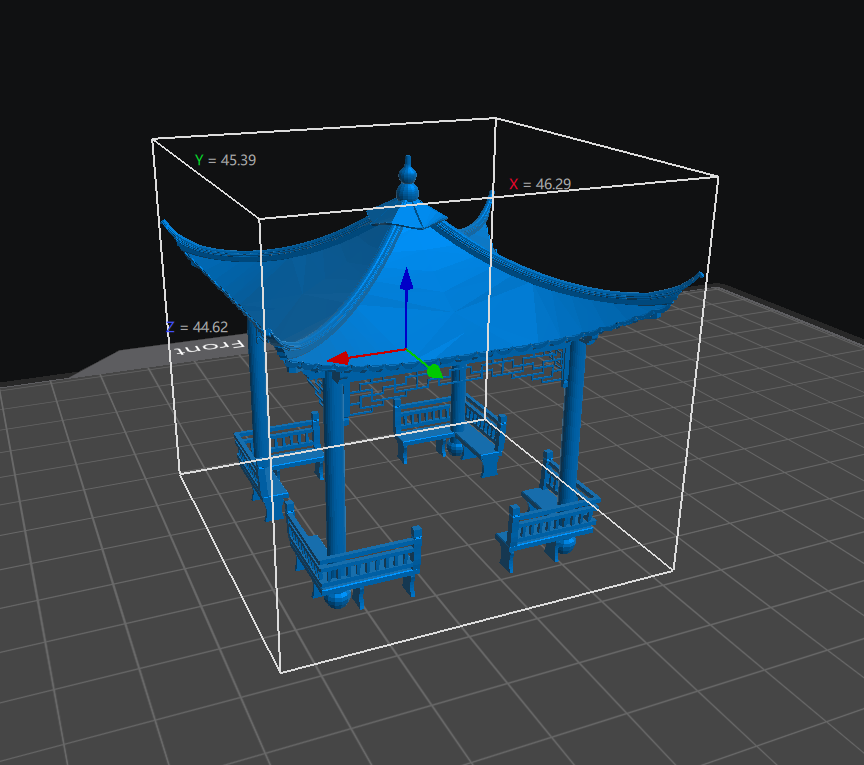Click the Front label on the build plate
The height and width of the screenshot is (765, 864).
point(209,347)
